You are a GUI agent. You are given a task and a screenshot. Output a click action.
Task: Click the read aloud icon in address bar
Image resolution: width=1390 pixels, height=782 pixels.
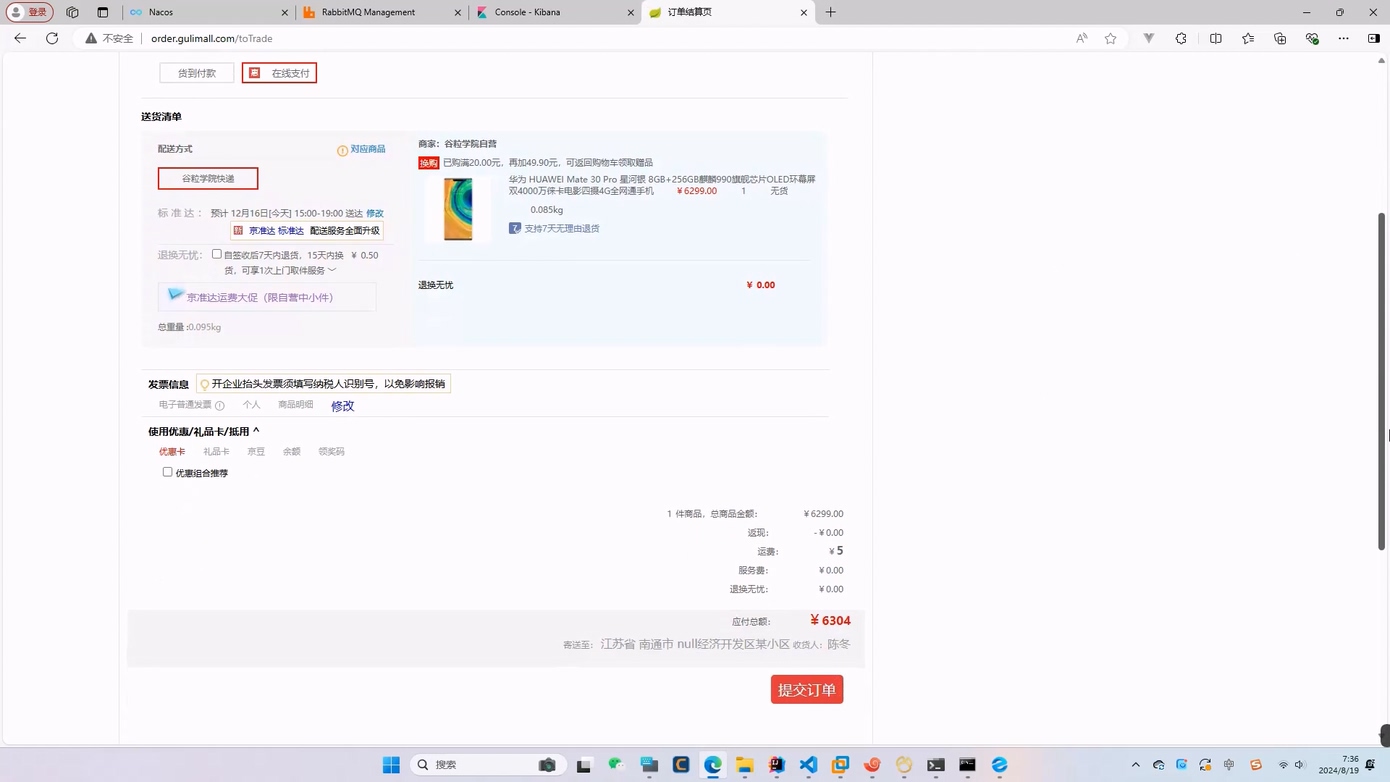(x=1081, y=38)
